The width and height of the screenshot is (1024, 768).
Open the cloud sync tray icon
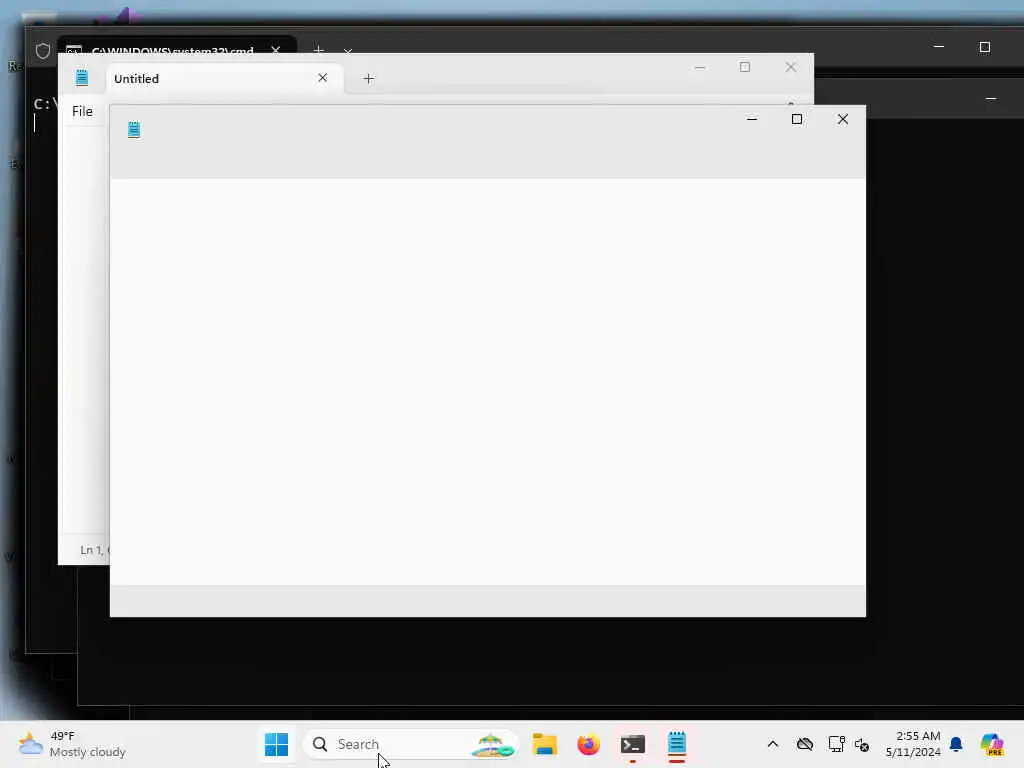click(x=805, y=744)
